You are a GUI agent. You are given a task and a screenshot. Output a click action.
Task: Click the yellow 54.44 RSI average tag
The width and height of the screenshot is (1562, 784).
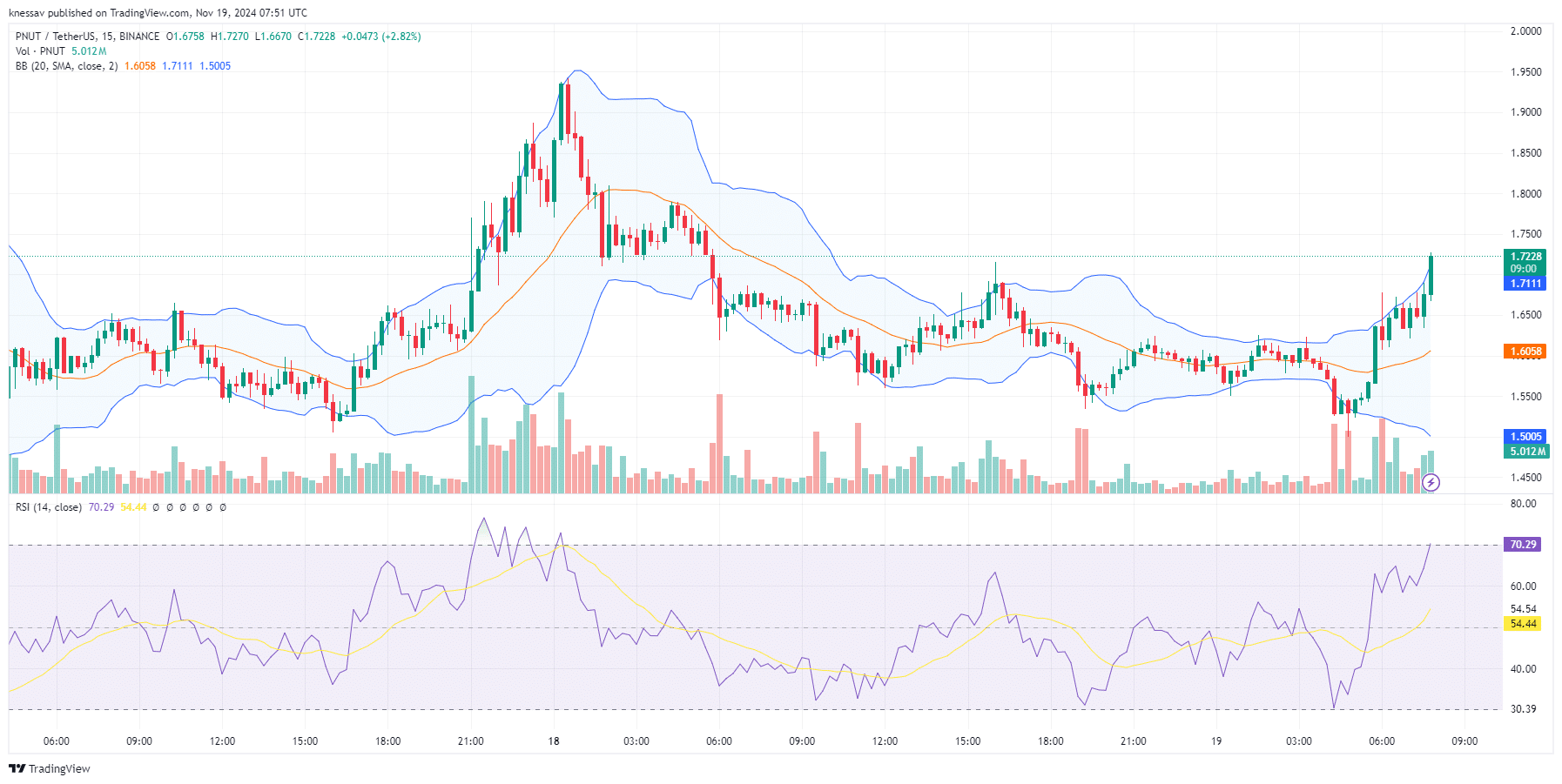coord(1523,624)
